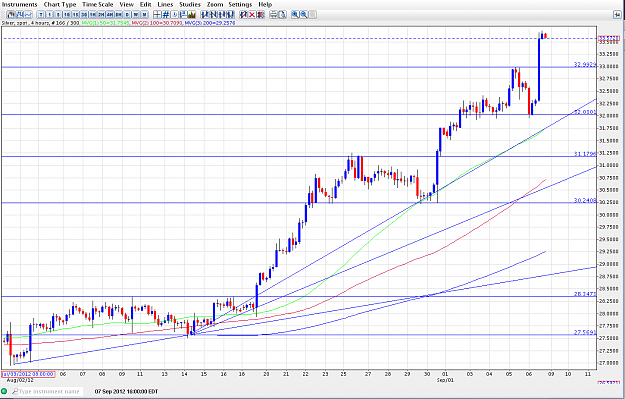Open the Edit menu
Image resolution: width=625 pixels, height=399 pixels.
click(x=145, y=4)
